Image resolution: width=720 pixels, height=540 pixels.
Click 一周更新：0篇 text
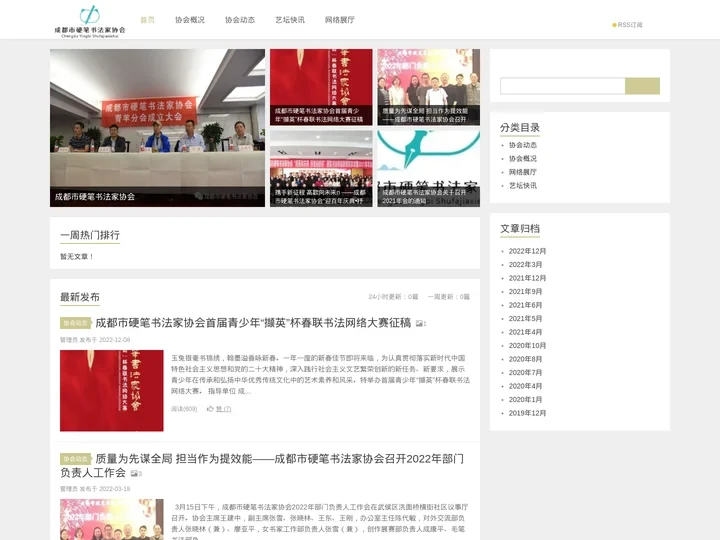coord(449,297)
